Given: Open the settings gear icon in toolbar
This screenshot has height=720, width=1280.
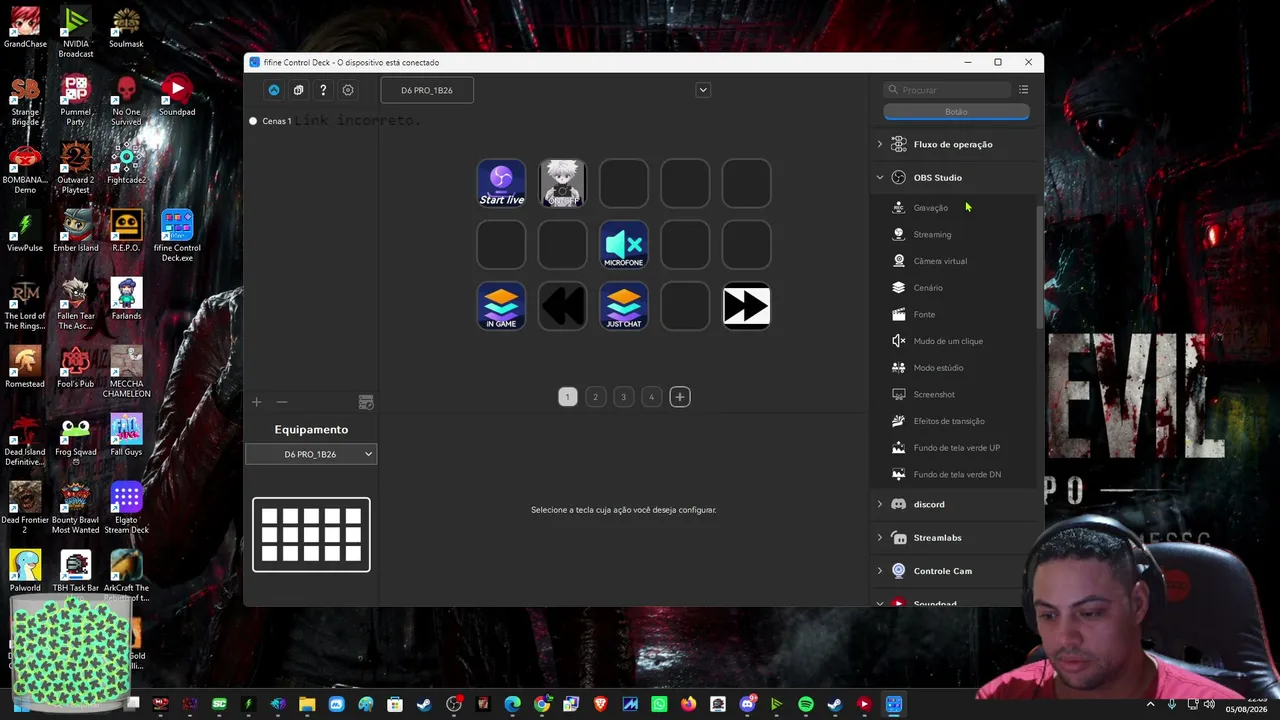Looking at the screenshot, I should click(348, 90).
